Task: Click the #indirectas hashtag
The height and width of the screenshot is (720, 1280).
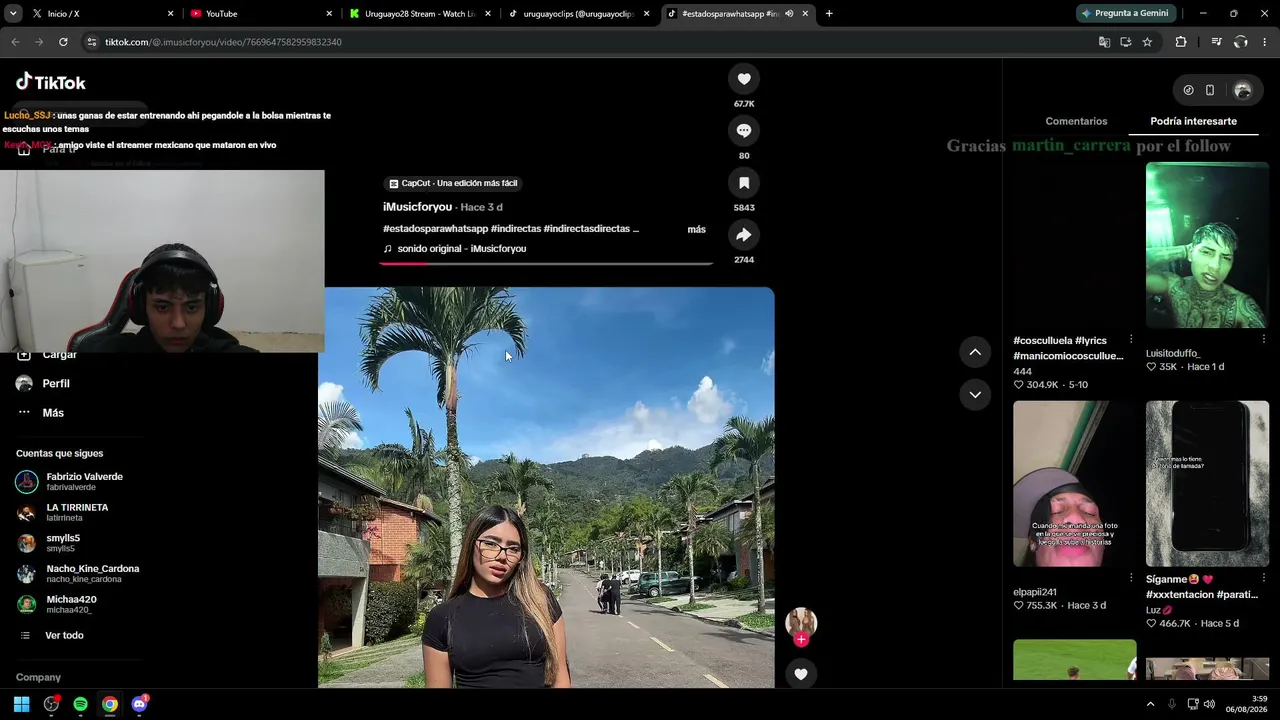Action: (516, 229)
